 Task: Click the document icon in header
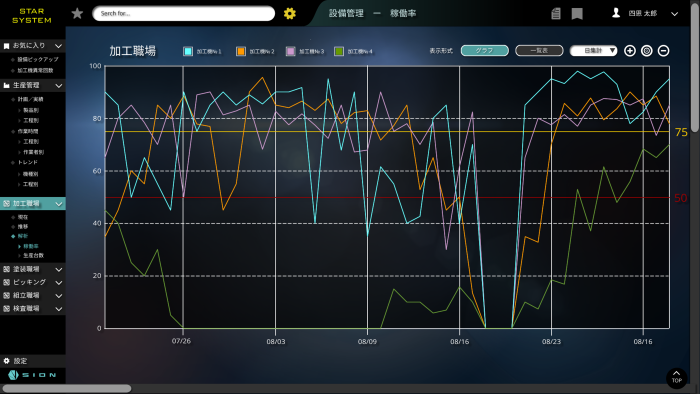tap(556, 14)
